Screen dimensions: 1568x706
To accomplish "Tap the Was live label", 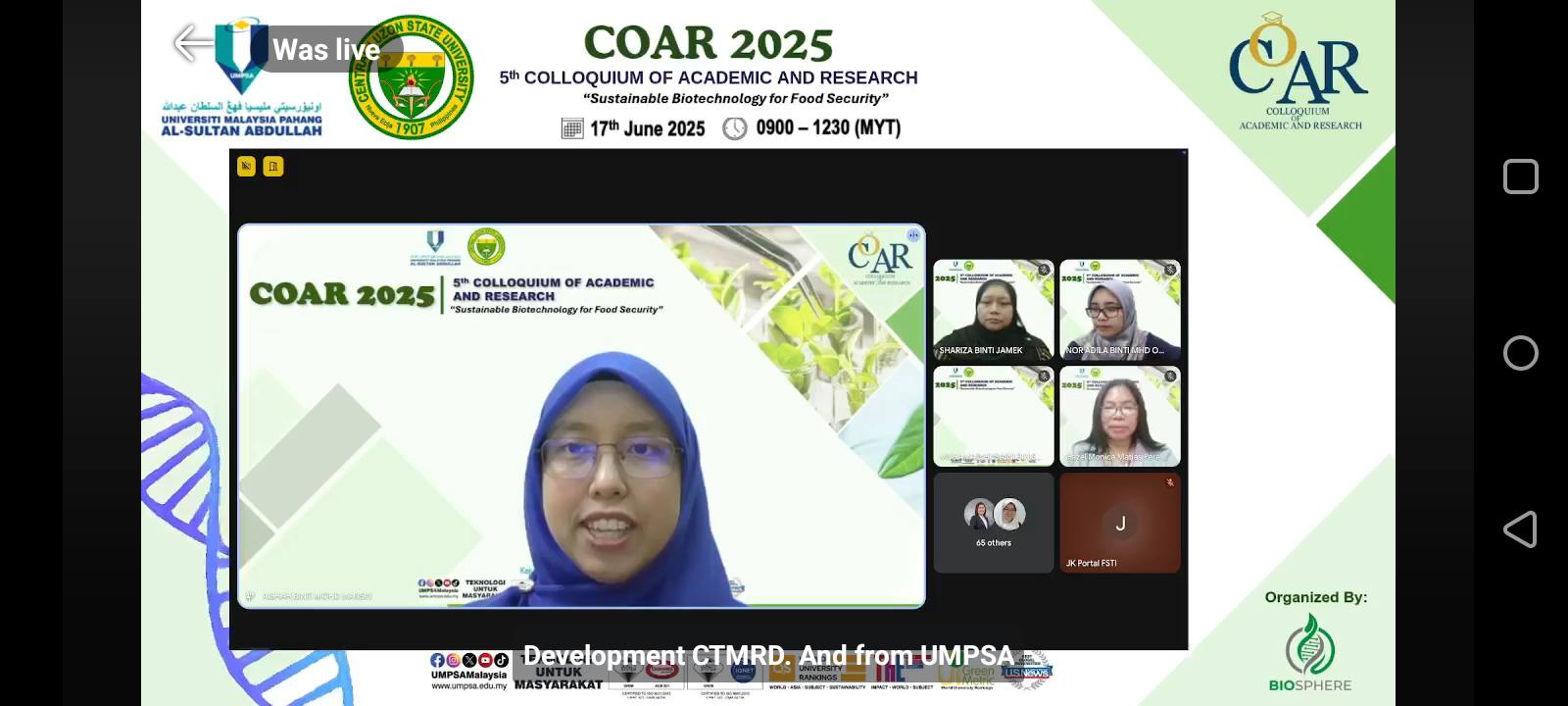I will pyautogui.click(x=326, y=49).
